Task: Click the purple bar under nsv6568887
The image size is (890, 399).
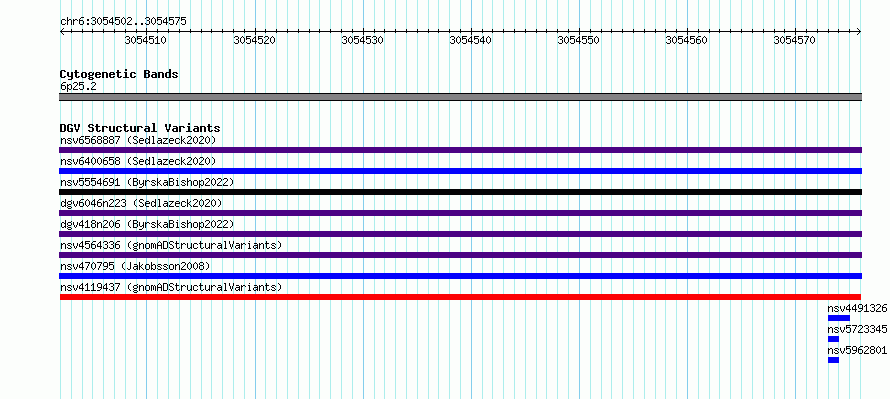Action: tap(461, 150)
